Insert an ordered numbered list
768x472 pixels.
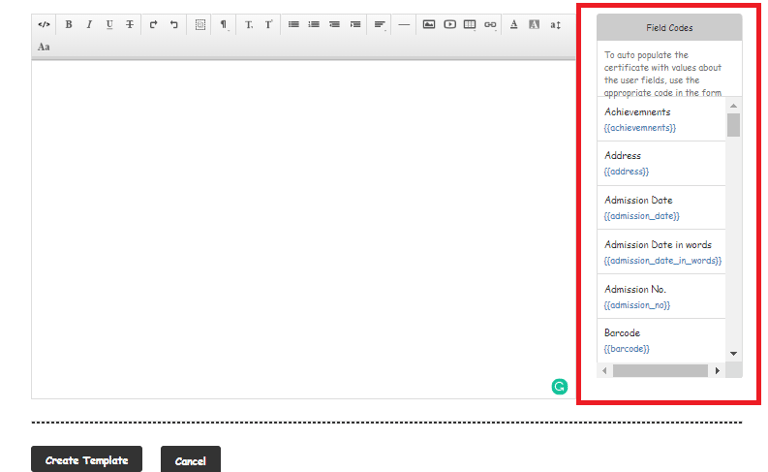coord(314,24)
